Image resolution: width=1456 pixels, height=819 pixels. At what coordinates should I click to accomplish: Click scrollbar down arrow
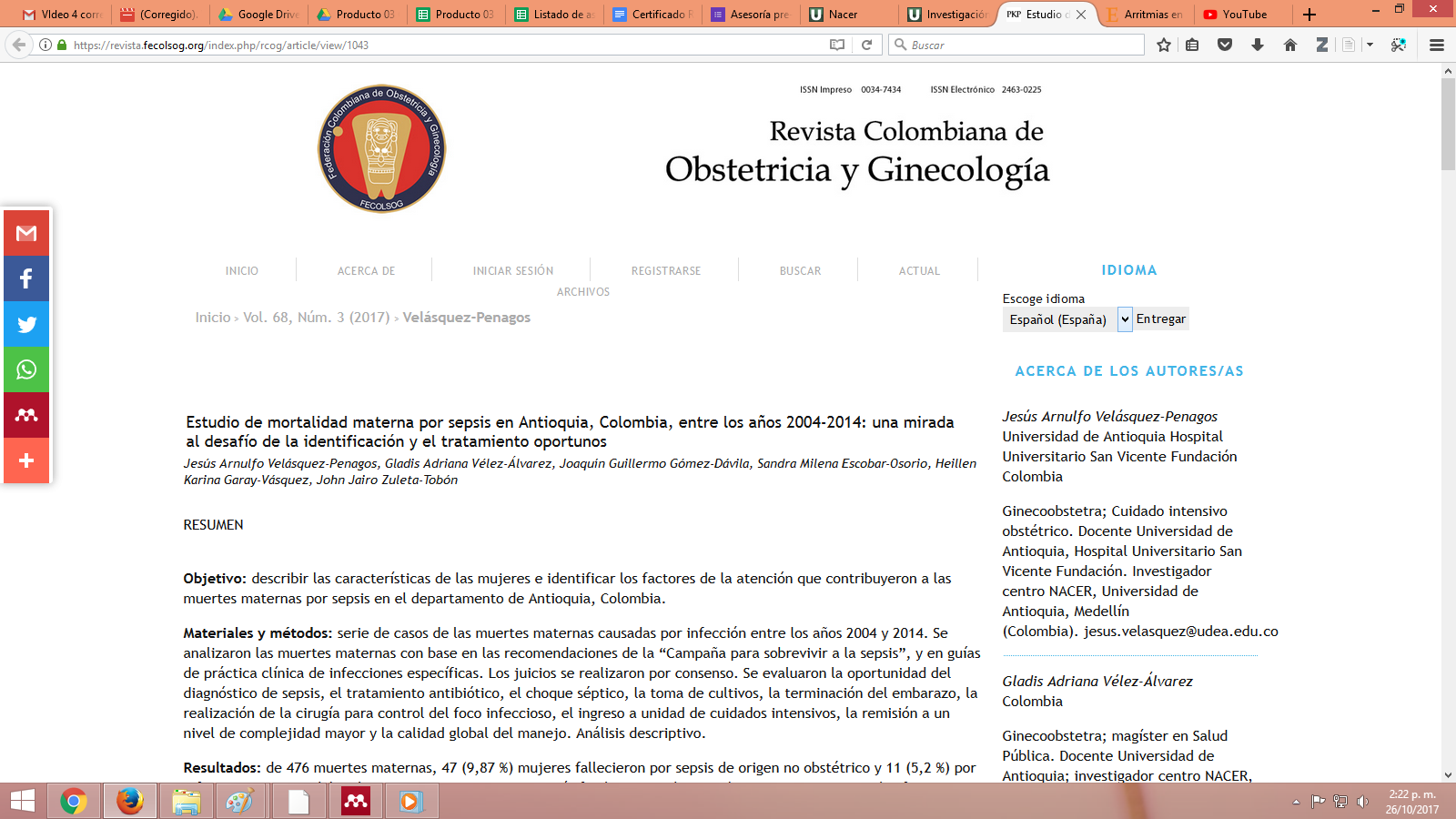tap(1448, 775)
